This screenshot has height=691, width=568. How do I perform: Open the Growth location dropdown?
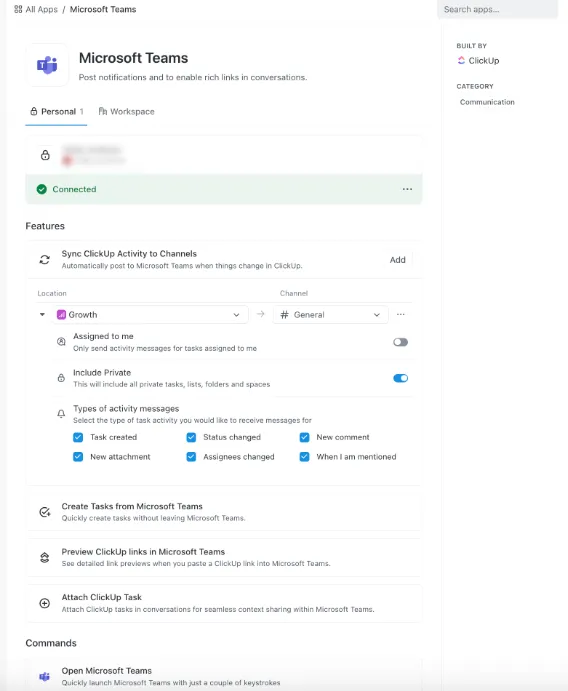[150, 315]
